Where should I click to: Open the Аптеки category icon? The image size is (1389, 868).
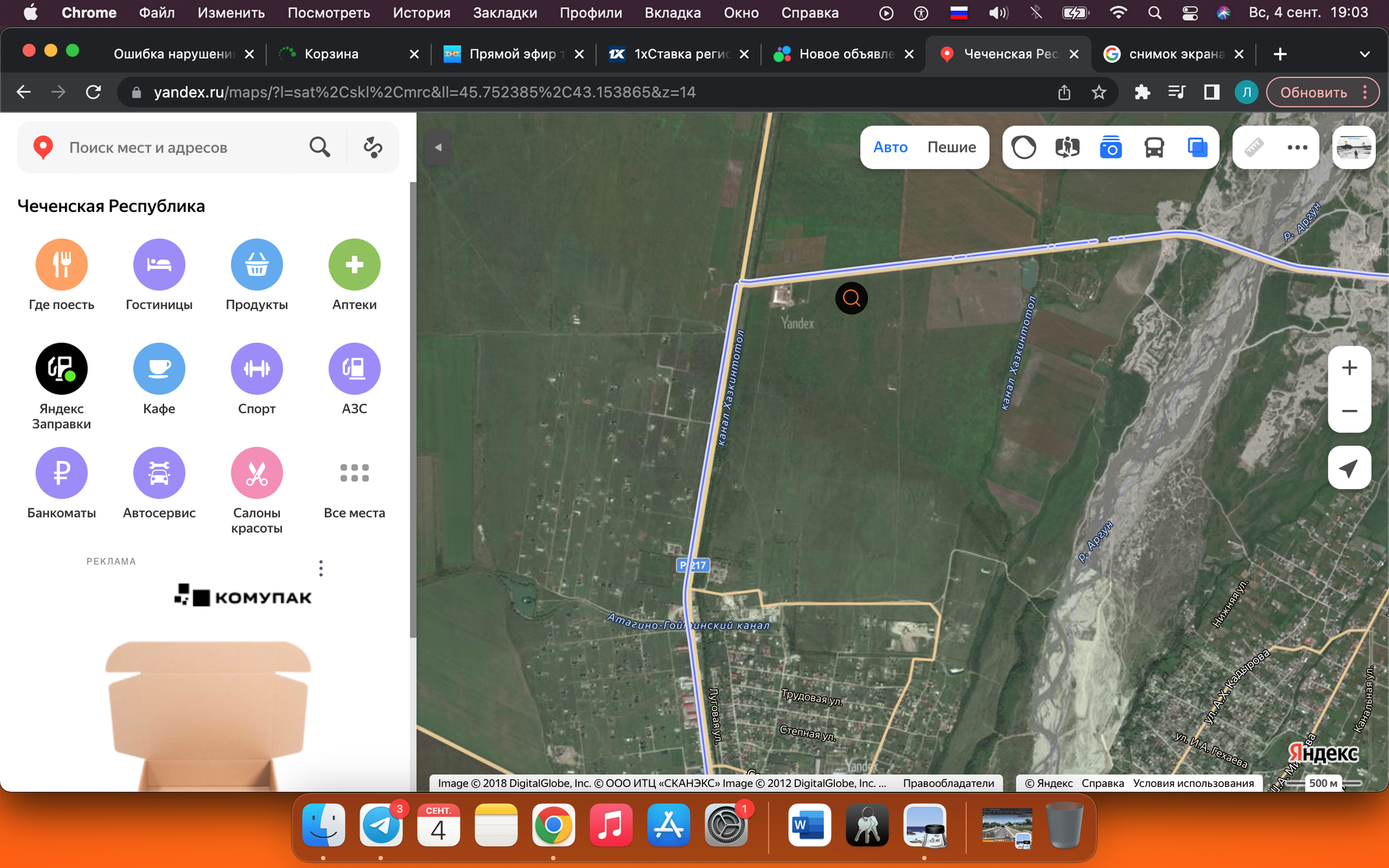[354, 265]
